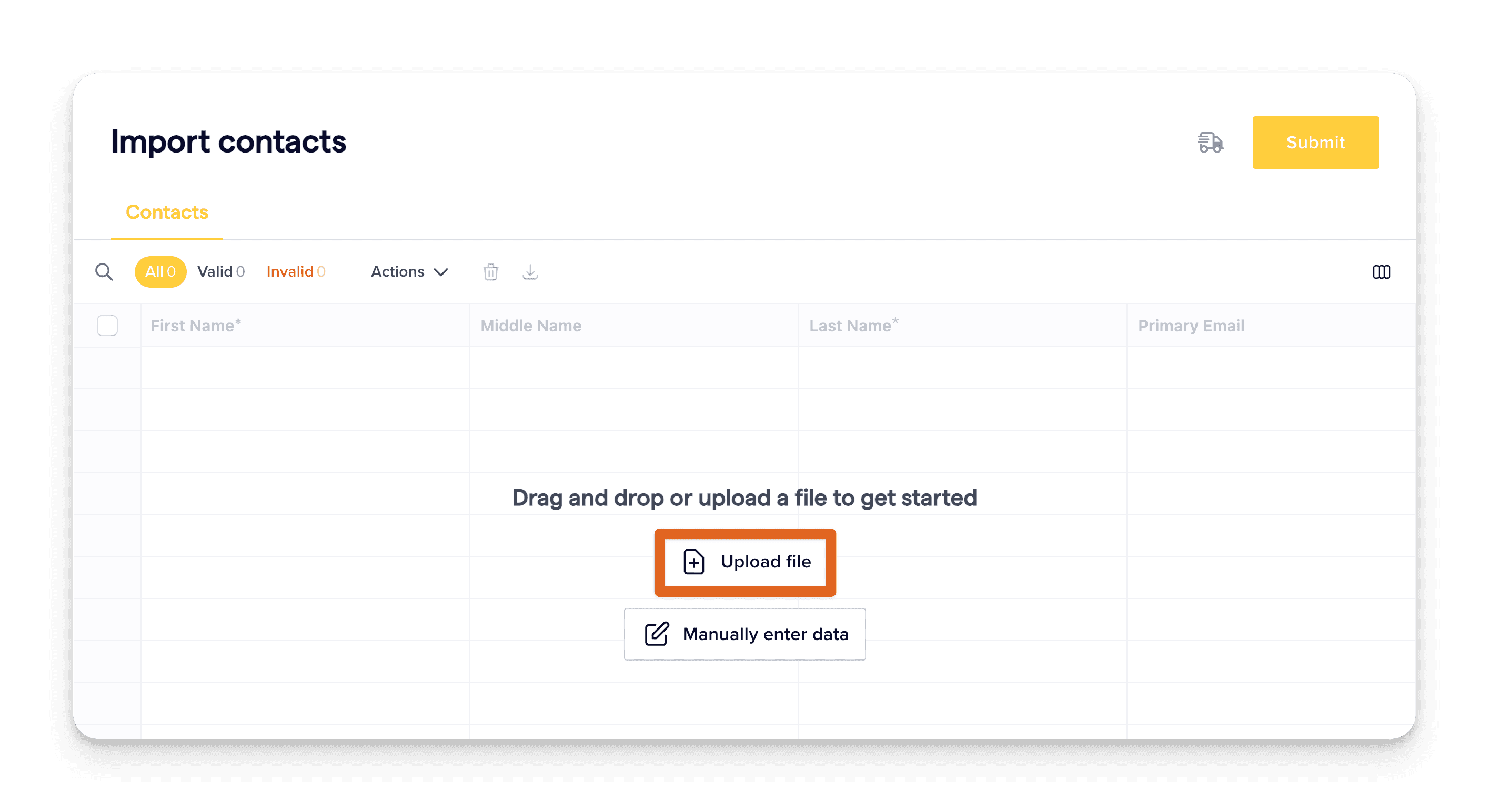Select the All 0 filter

(x=160, y=271)
